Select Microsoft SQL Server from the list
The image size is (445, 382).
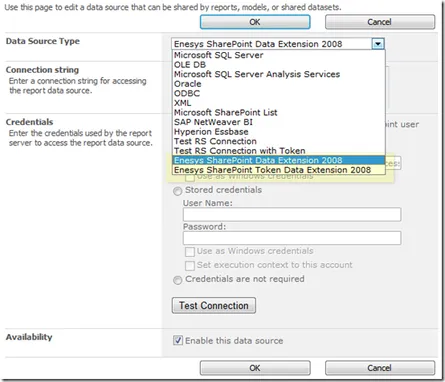pyautogui.click(x=279, y=55)
